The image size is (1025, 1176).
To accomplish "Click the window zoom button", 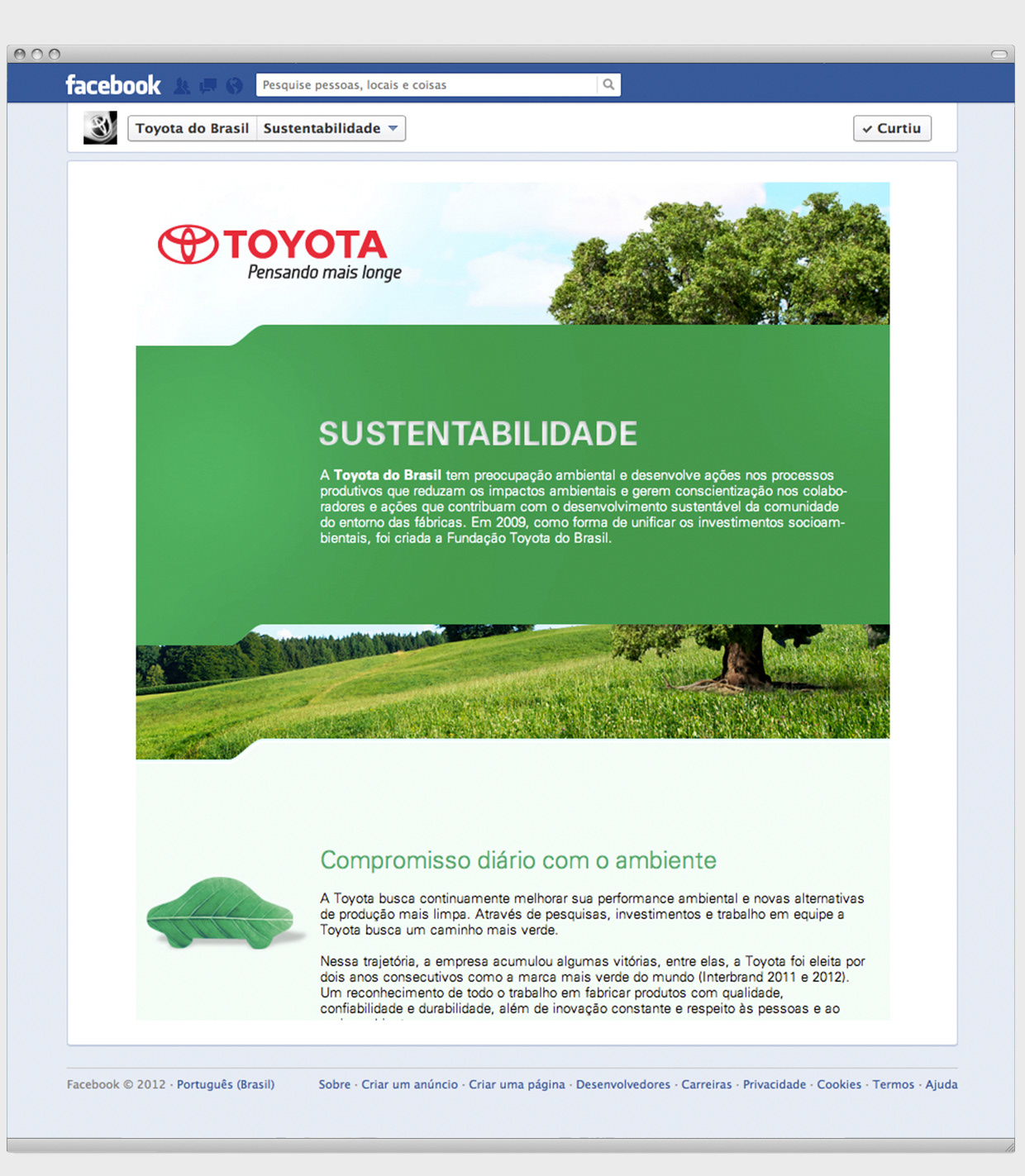I will pos(55,55).
